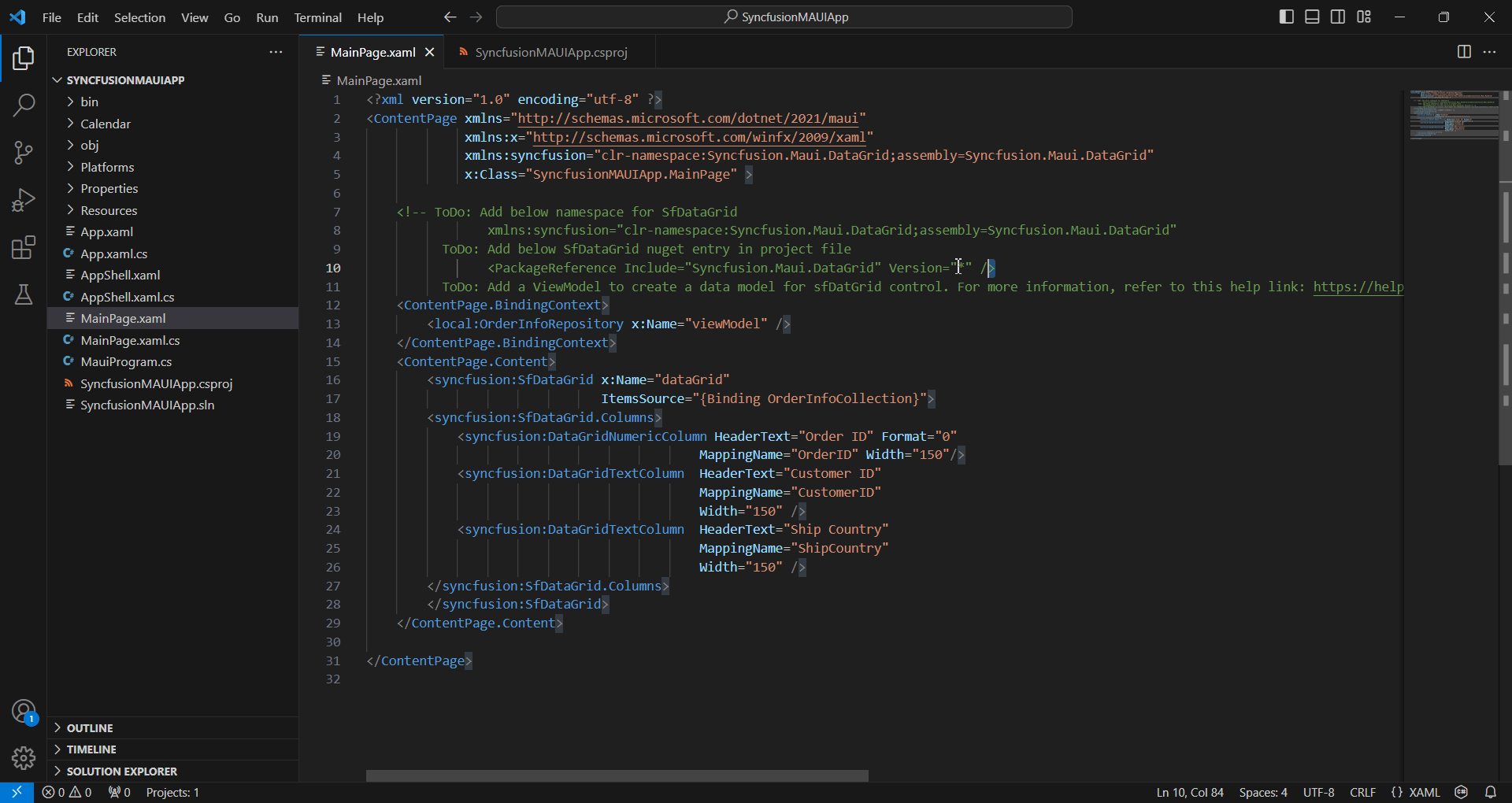Viewport: 1512px width, 803px height.
Task: Go back using the navigation arrow
Action: point(450,17)
